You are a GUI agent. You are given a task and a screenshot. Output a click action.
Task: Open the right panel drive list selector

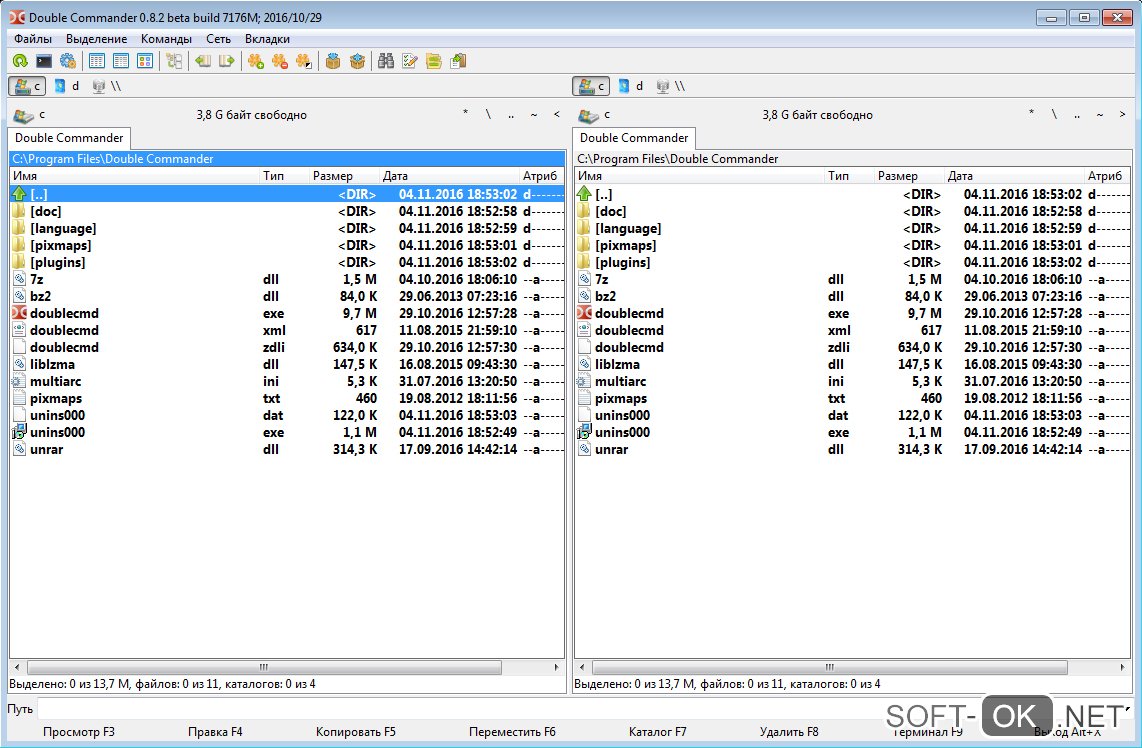(594, 115)
